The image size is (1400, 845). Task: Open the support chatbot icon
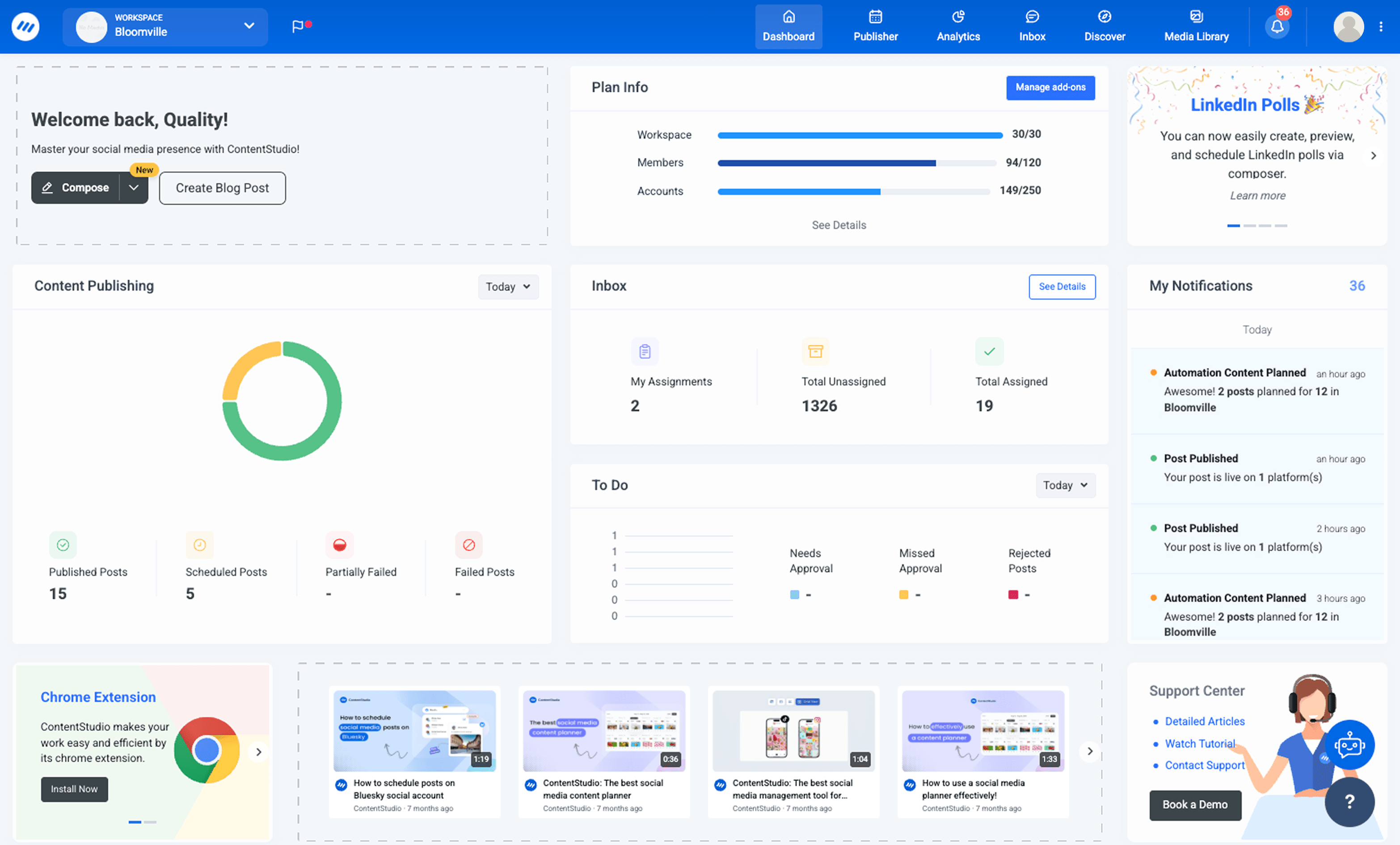[x=1350, y=745]
